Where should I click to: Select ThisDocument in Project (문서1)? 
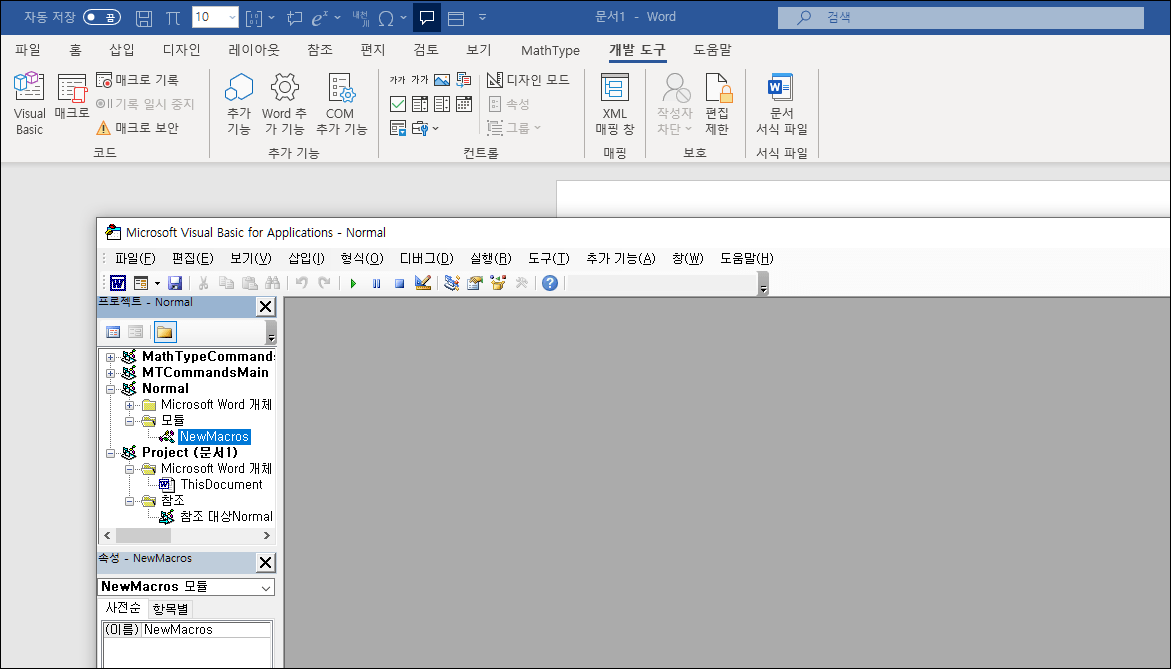pos(221,485)
